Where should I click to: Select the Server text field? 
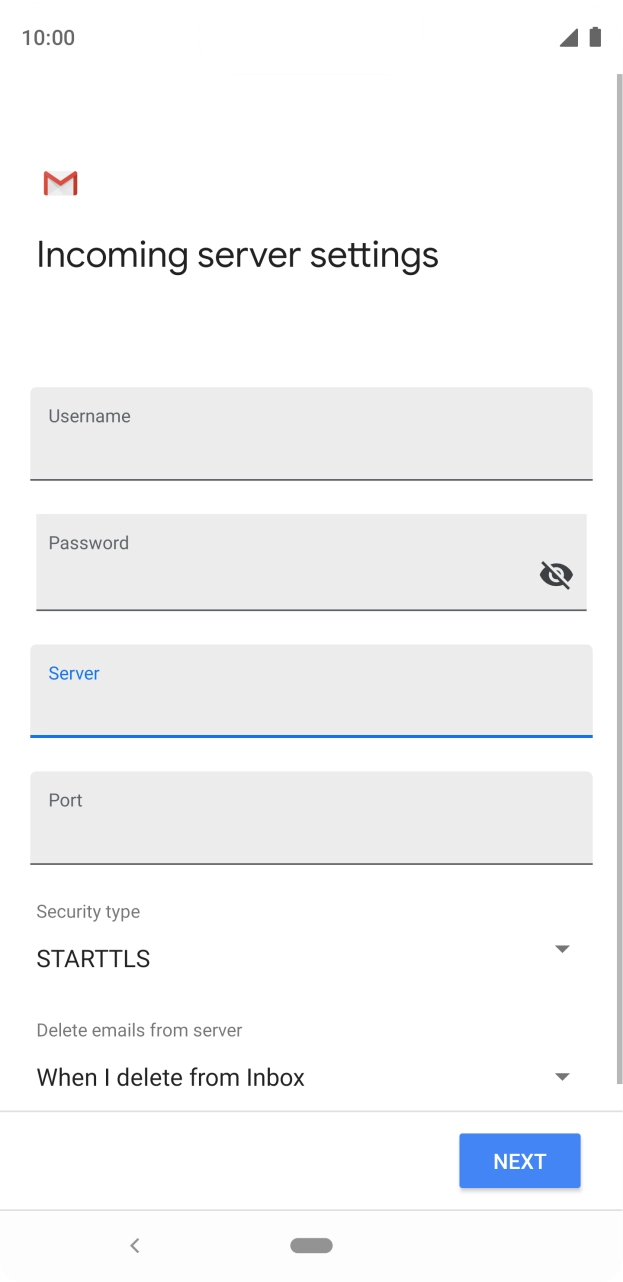311,691
